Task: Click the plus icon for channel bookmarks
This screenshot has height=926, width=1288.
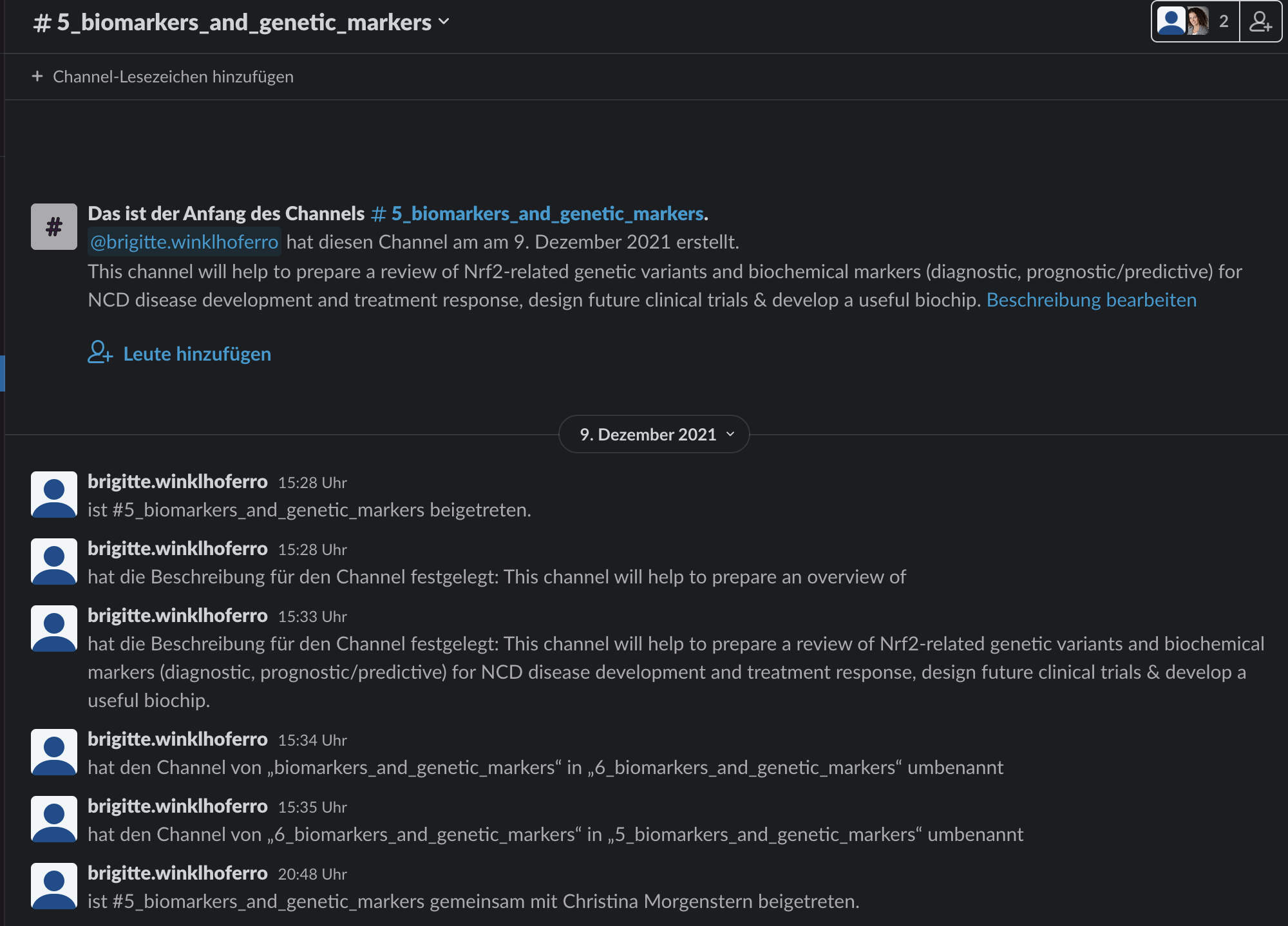Action: click(x=37, y=77)
